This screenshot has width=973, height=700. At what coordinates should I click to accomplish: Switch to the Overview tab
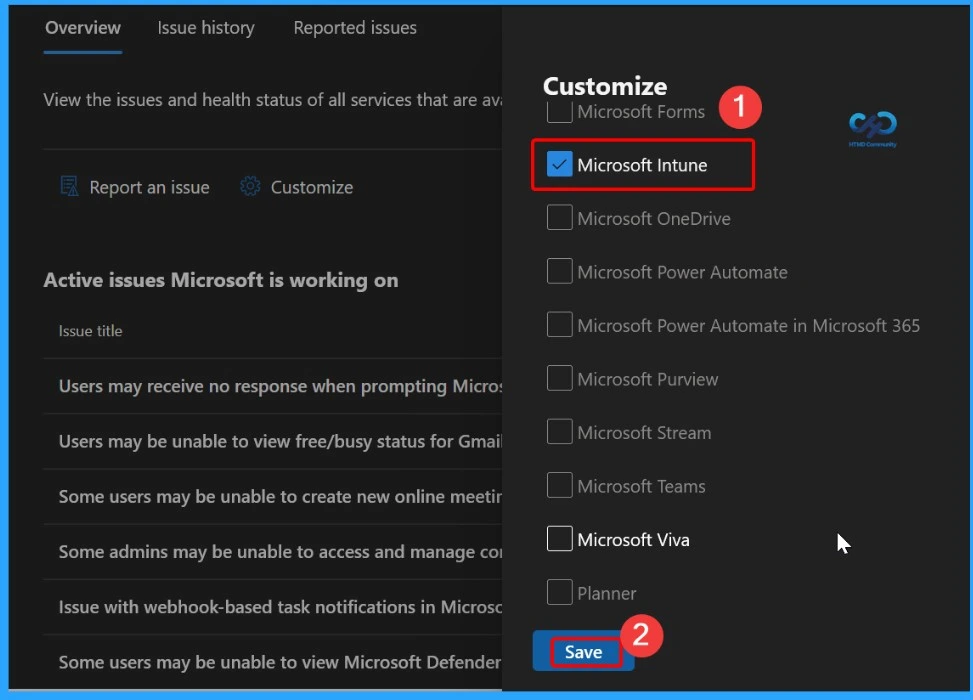(x=83, y=28)
